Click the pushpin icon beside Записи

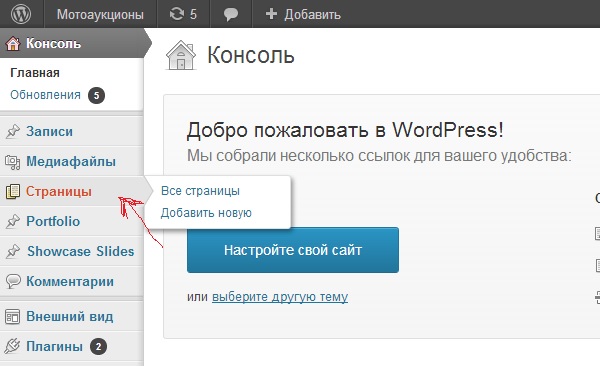(13, 131)
